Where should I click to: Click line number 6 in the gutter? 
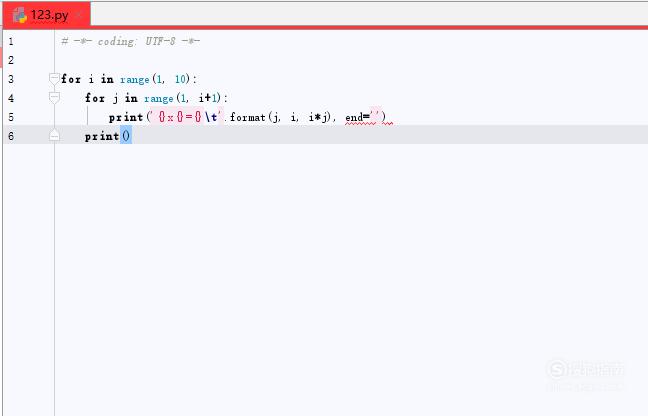(11, 136)
